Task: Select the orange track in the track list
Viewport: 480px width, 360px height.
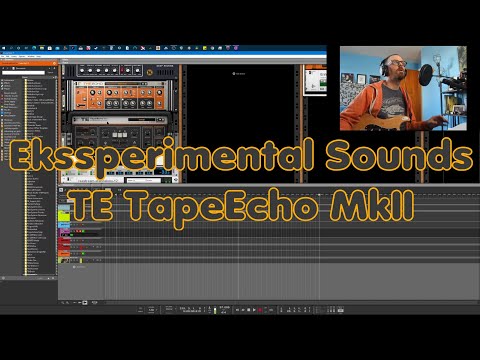Action: point(65,254)
